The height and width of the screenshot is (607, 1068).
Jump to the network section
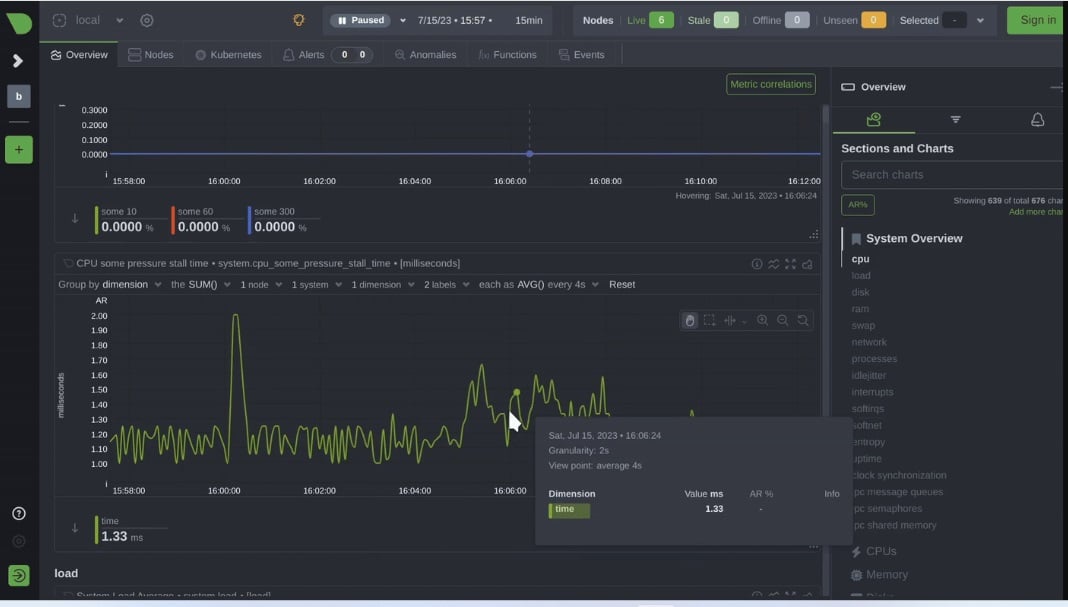(869, 343)
